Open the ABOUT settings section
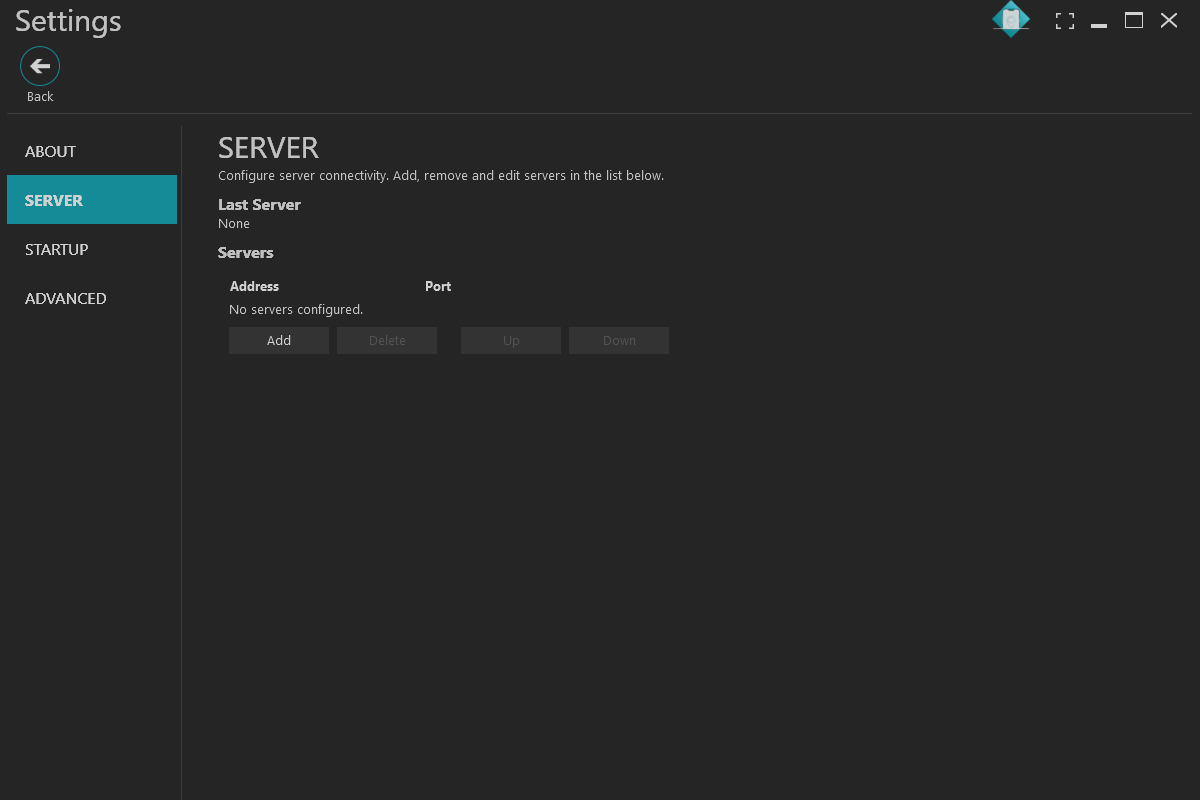 [x=92, y=151]
